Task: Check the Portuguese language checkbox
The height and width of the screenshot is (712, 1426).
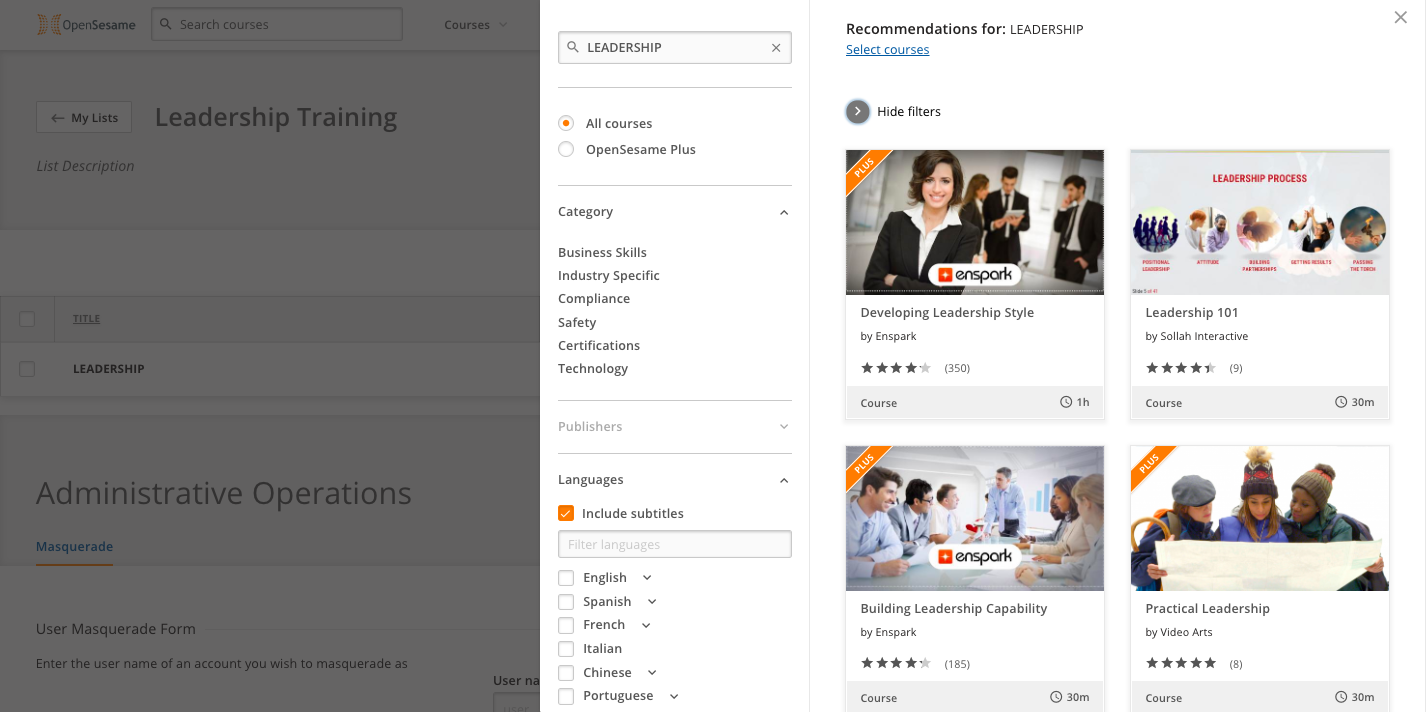Action: pyautogui.click(x=566, y=696)
